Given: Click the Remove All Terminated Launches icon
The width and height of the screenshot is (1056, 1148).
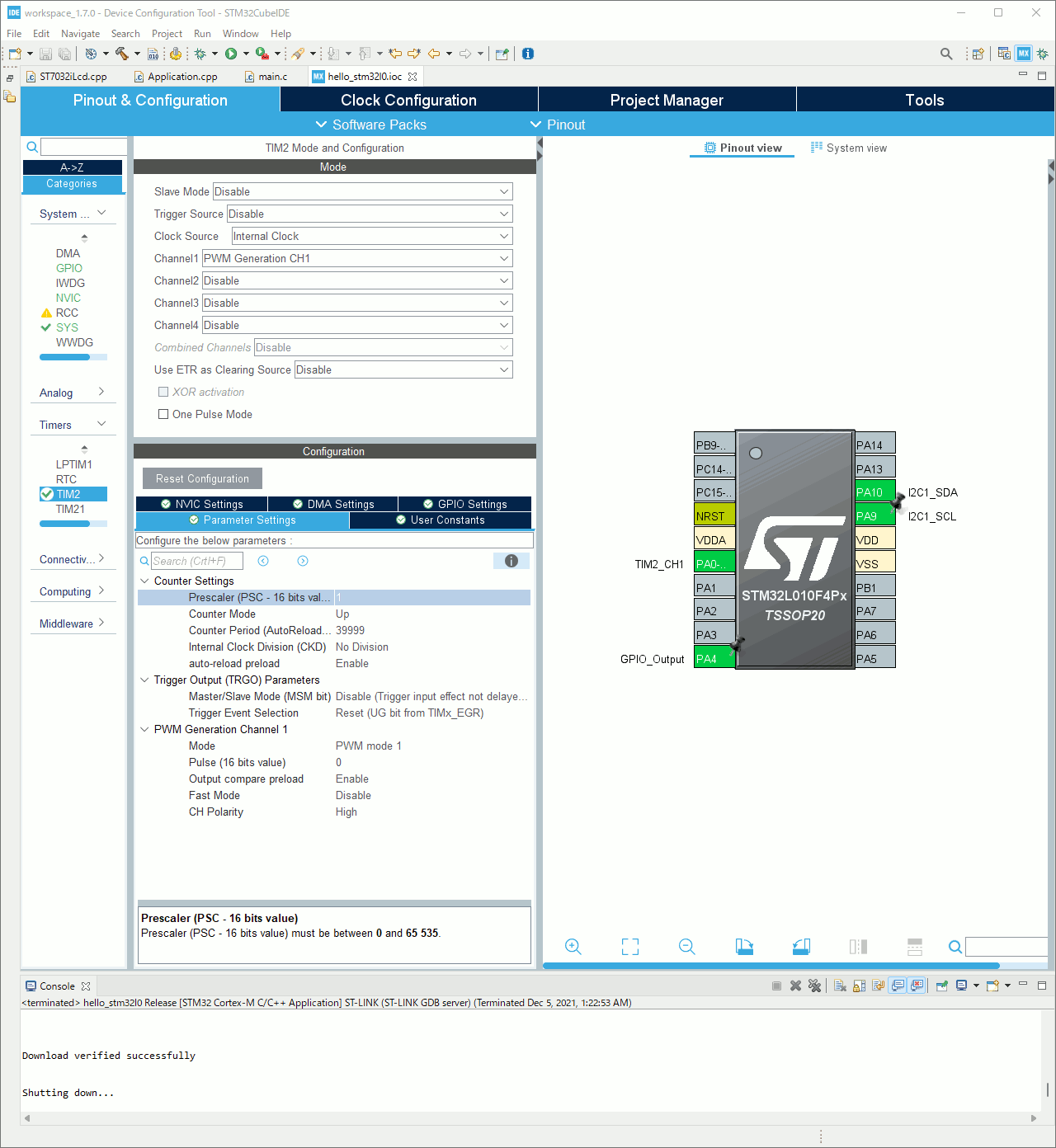Looking at the screenshot, I should (x=814, y=986).
